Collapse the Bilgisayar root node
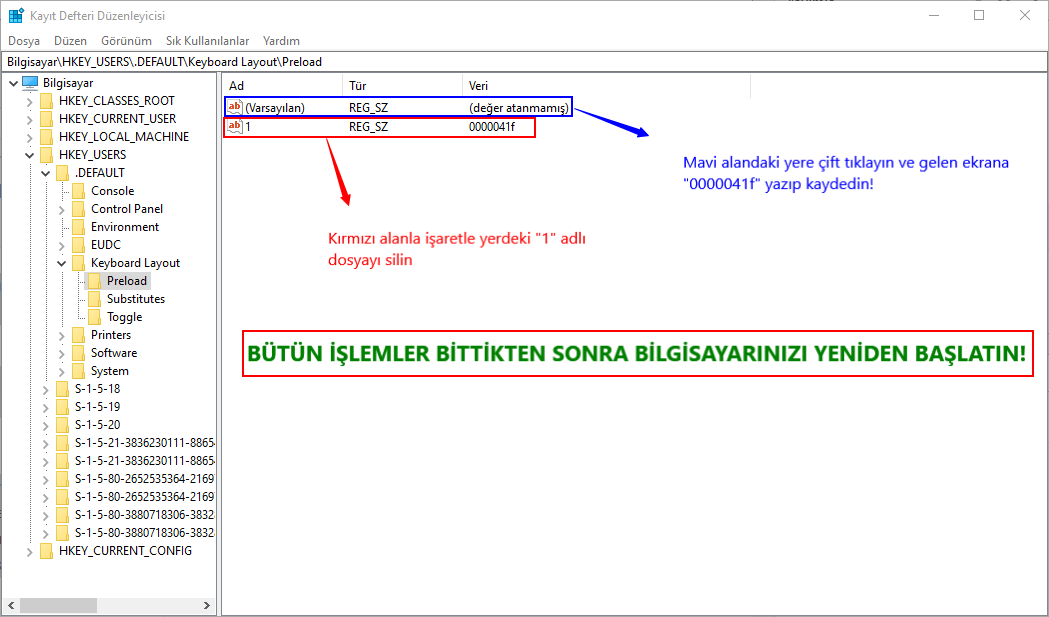 13,83
